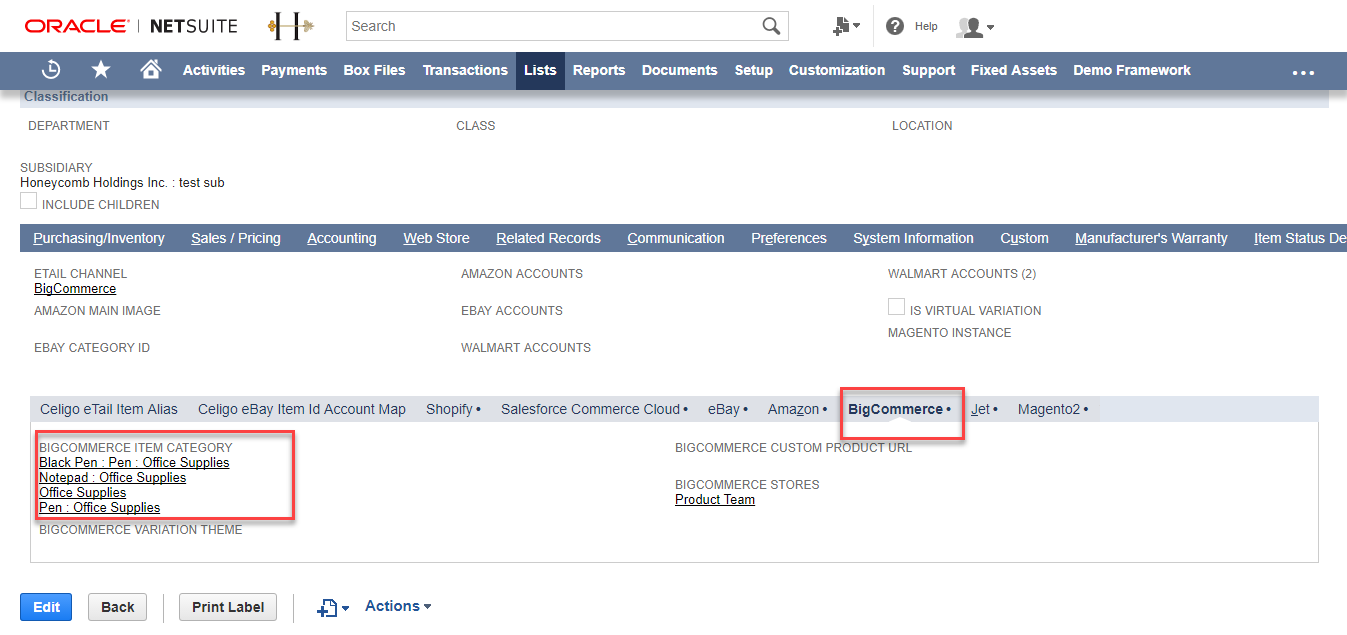Select the eBay tab
Screen dimensions: 1347x635
[728, 409]
